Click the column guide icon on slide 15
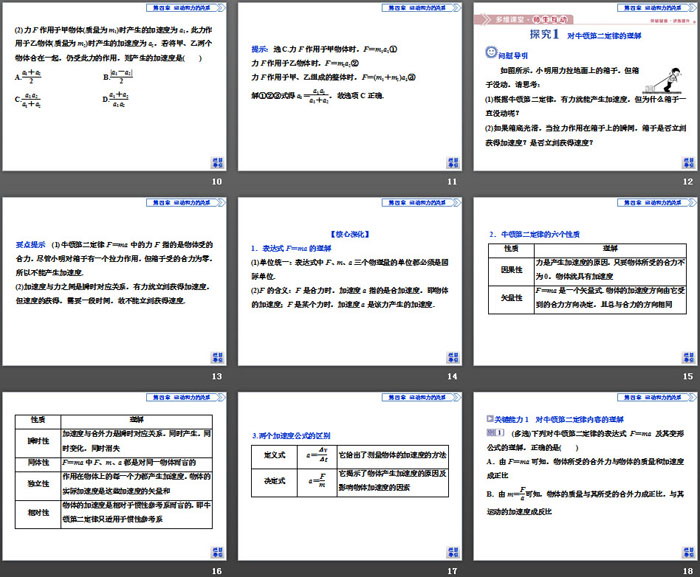The image size is (700, 577). (x=687, y=356)
